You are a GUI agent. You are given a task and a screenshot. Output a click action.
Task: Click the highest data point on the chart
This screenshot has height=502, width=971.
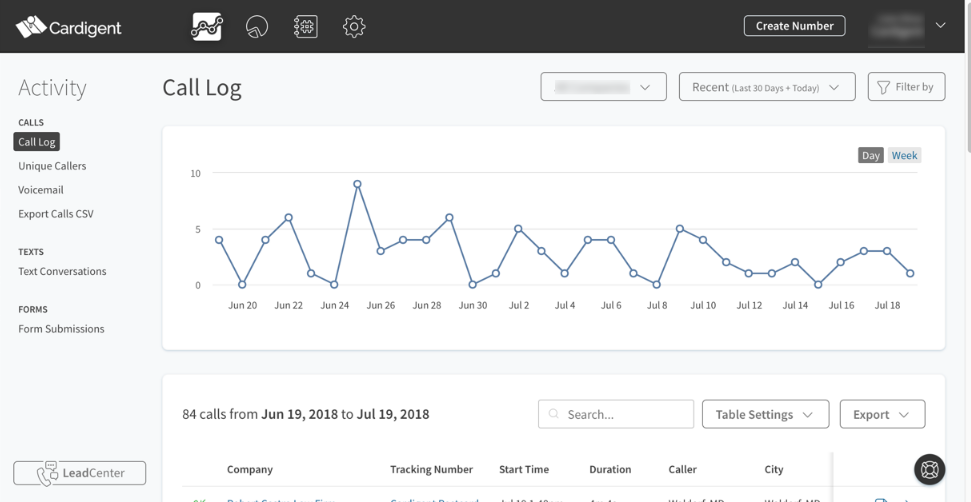click(357, 184)
